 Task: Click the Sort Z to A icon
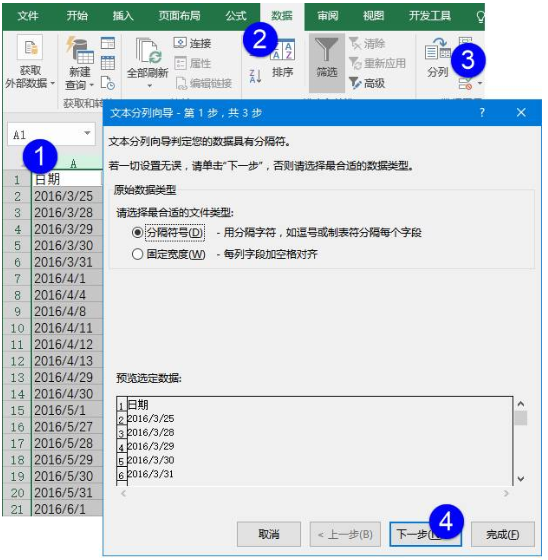click(255, 76)
